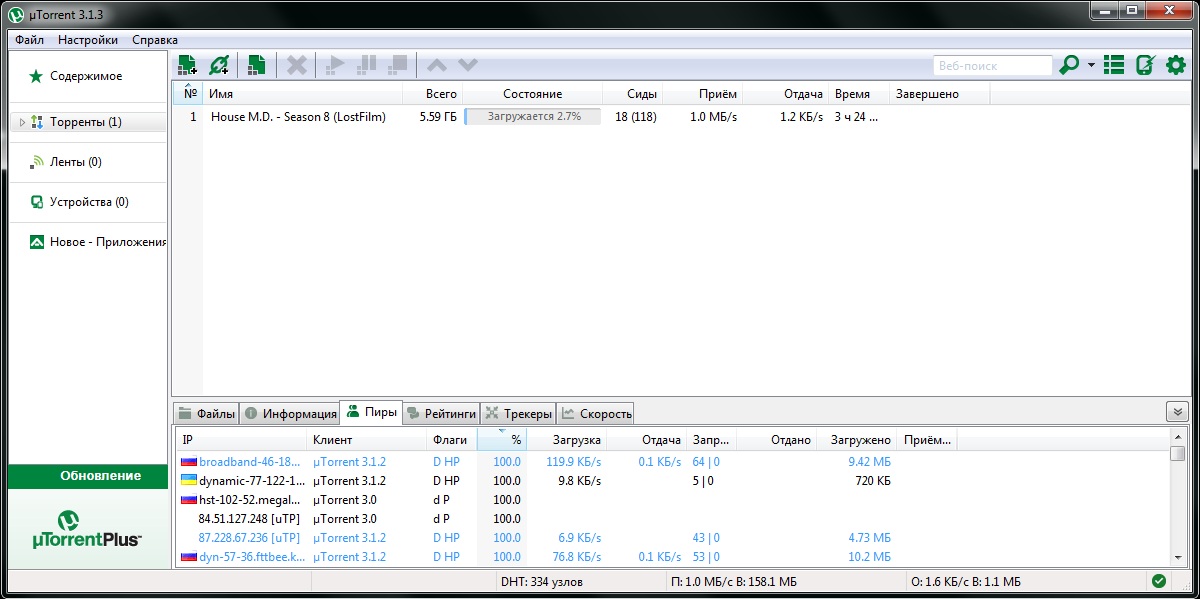The image size is (1200, 599).
Task: Sort torrents by Завершено column header
Action: 939,94
